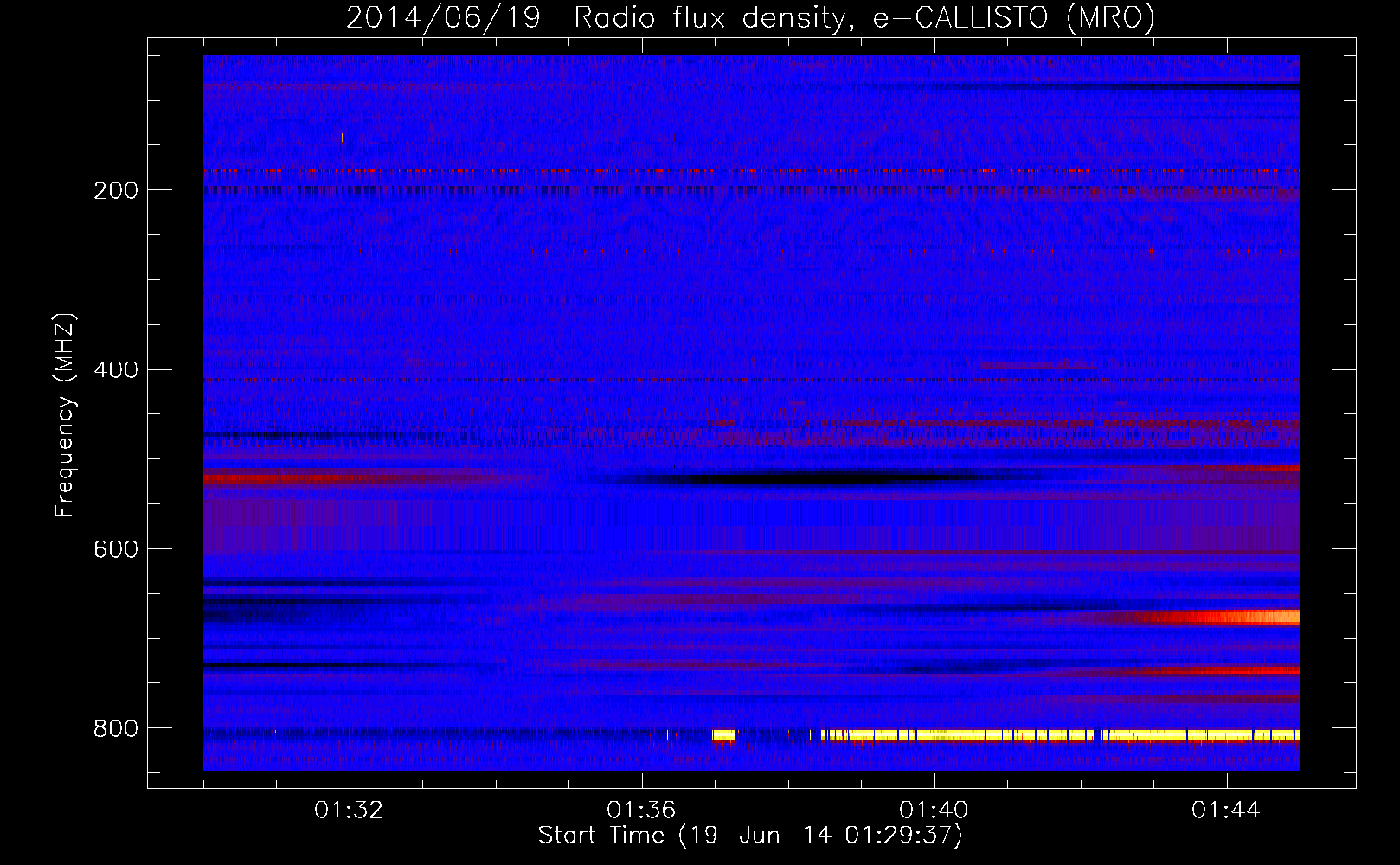This screenshot has height=865, width=1400.
Task: Click the 01:32 time tick label
Action: point(350,811)
